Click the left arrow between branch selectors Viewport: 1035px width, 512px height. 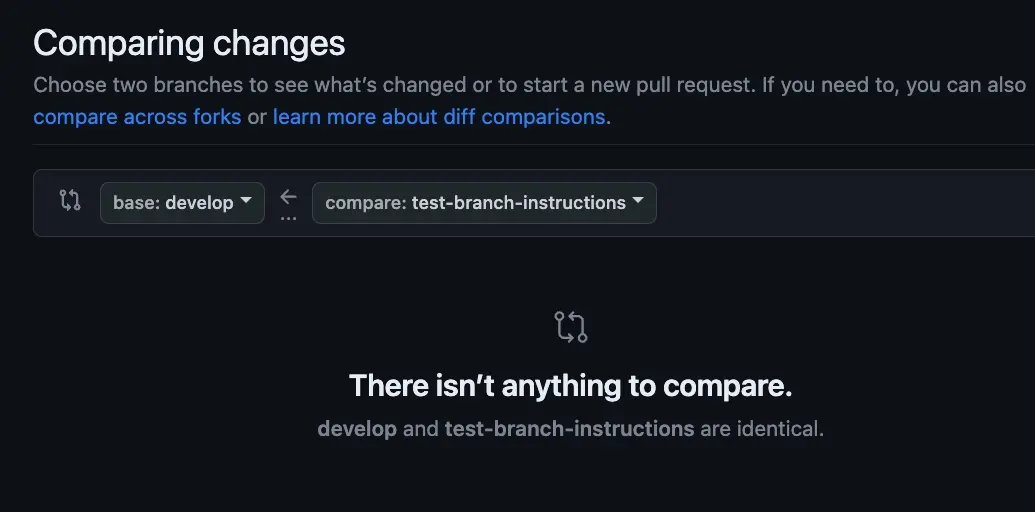pos(288,196)
